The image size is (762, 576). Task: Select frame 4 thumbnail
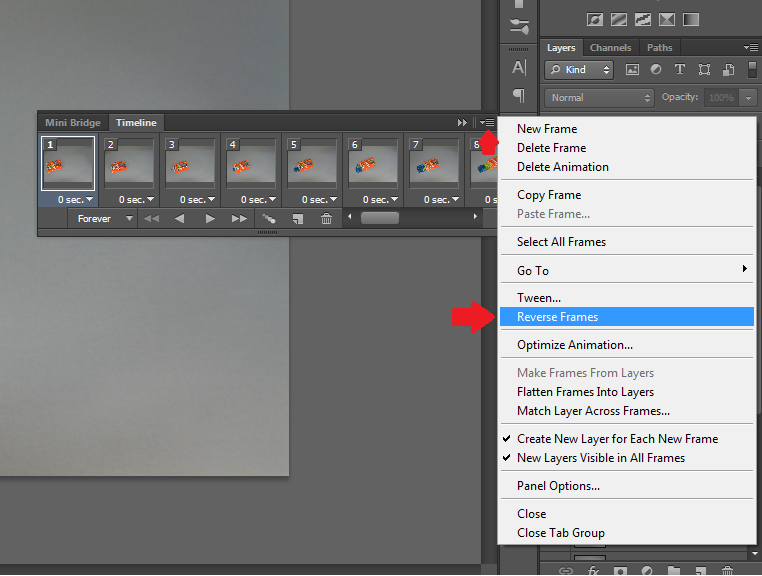coord(251,163)
